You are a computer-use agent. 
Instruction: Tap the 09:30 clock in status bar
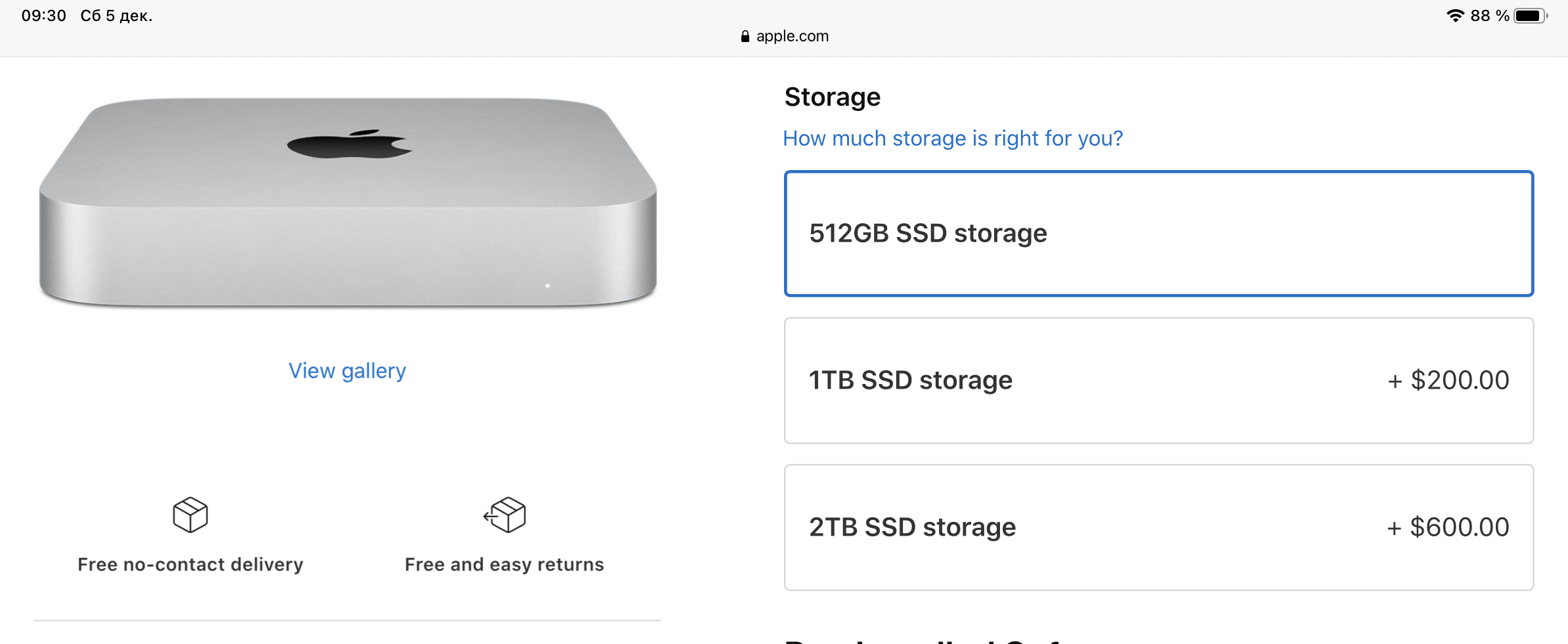click(x=44, y=16)
